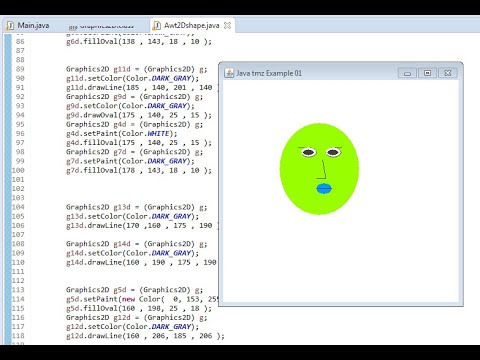Click line 'Graphics2D g4d = (Graphics2D) g;'
This screenshot has height=360, width=480.
pos(134,125)
